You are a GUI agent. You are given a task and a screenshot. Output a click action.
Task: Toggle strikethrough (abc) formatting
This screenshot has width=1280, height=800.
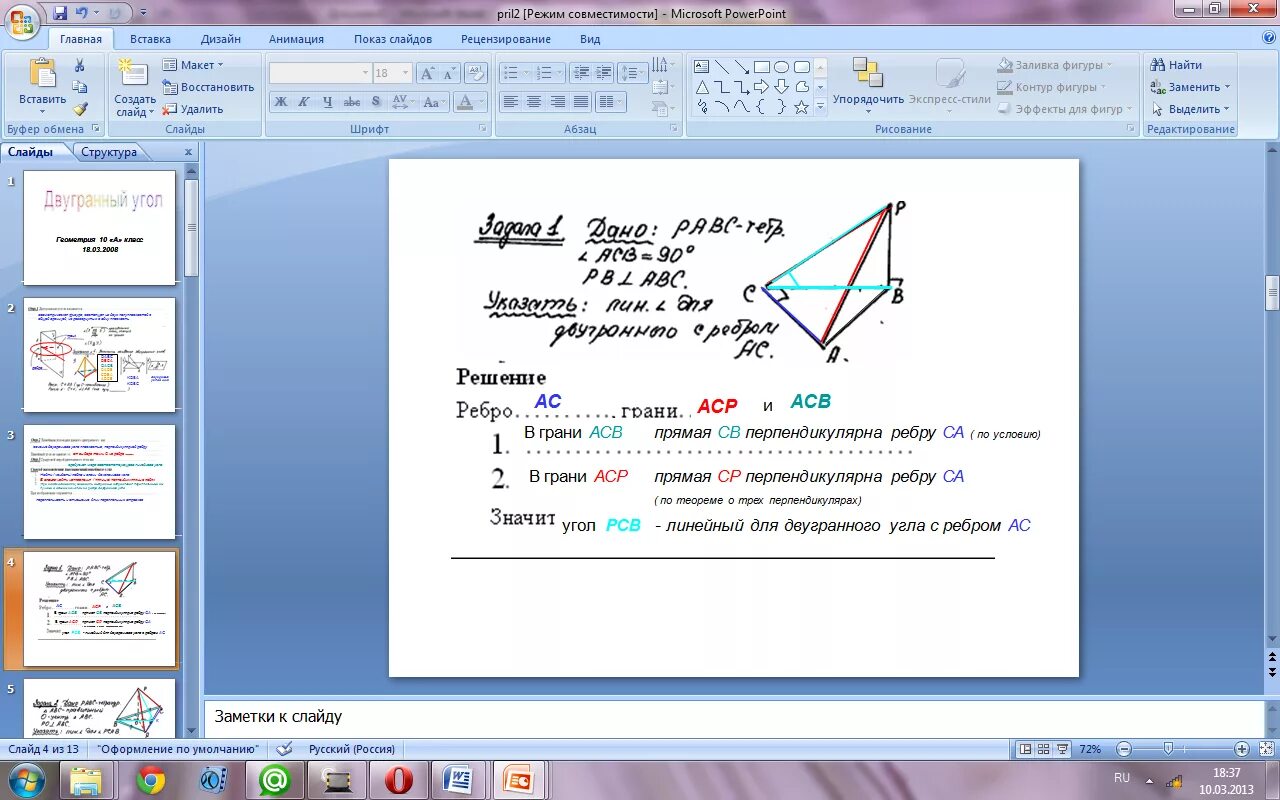[351, 102]
